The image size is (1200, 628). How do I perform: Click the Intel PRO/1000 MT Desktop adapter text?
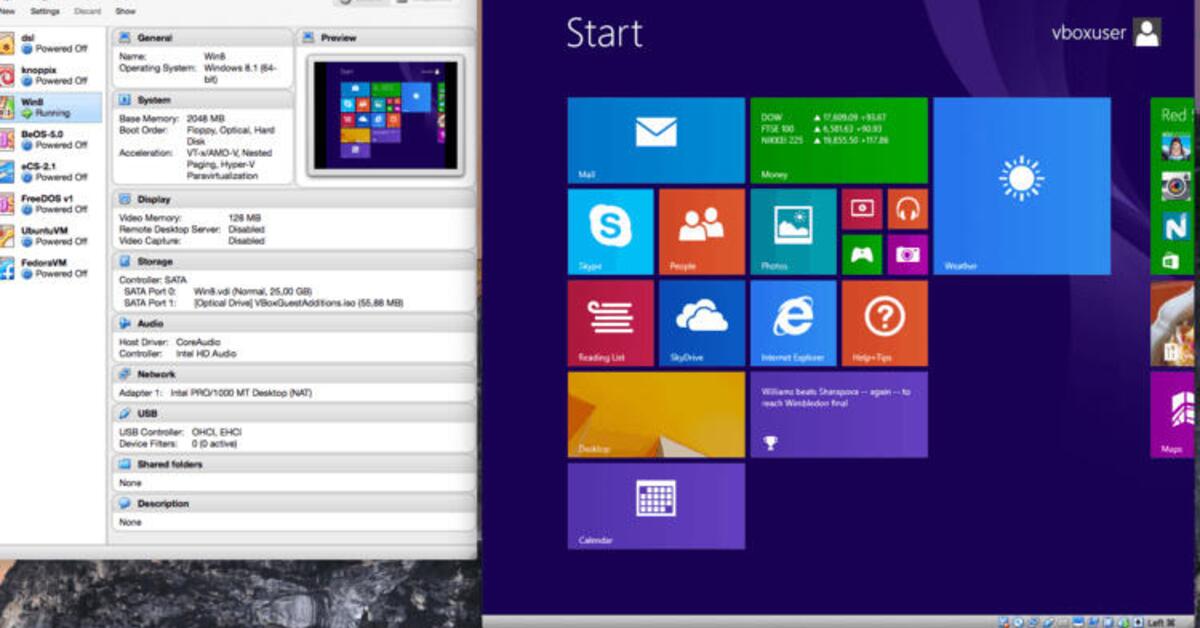point(241,393)
